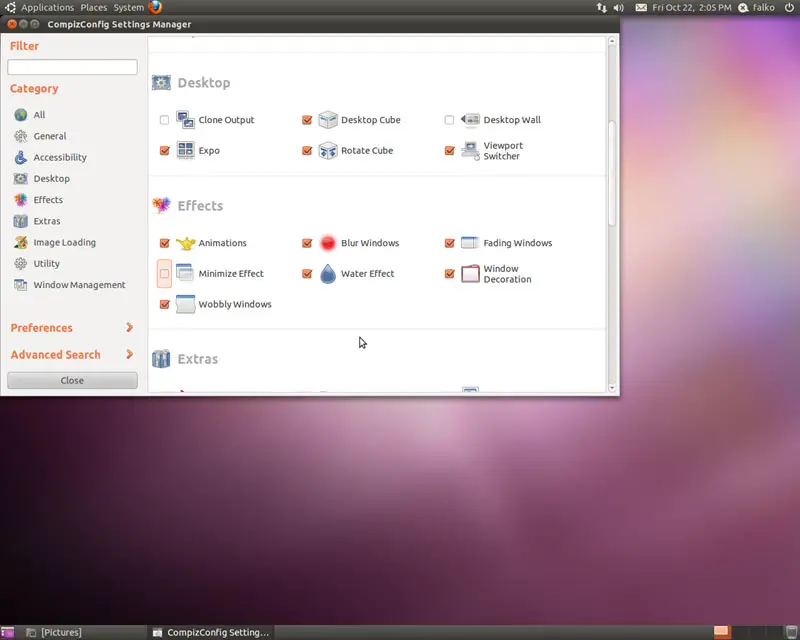
Task: Click CompizConfig Settings taskbar button
Action: [x=211, y=632]
